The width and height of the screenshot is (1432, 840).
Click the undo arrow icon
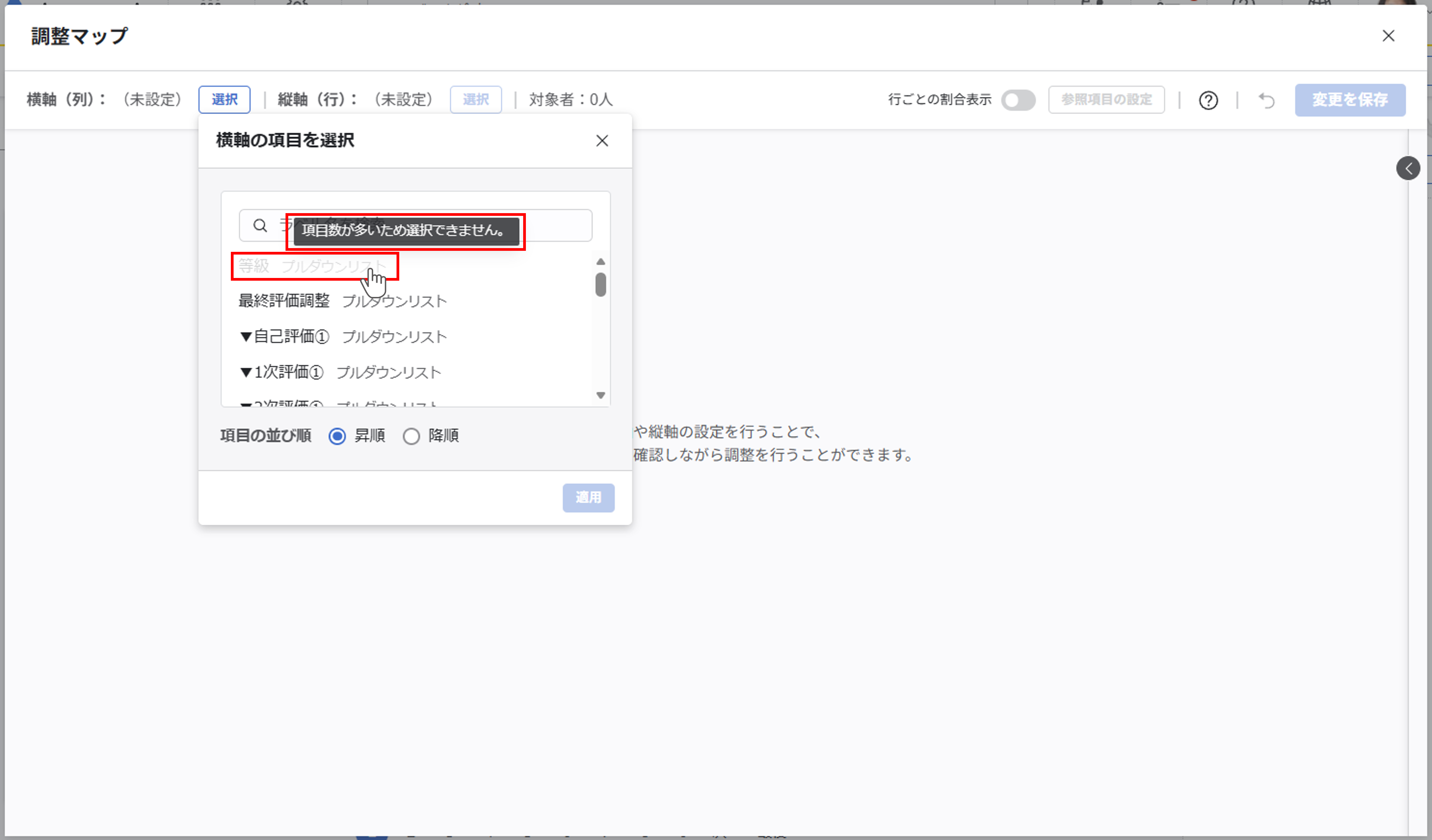tap(1266, 100)
